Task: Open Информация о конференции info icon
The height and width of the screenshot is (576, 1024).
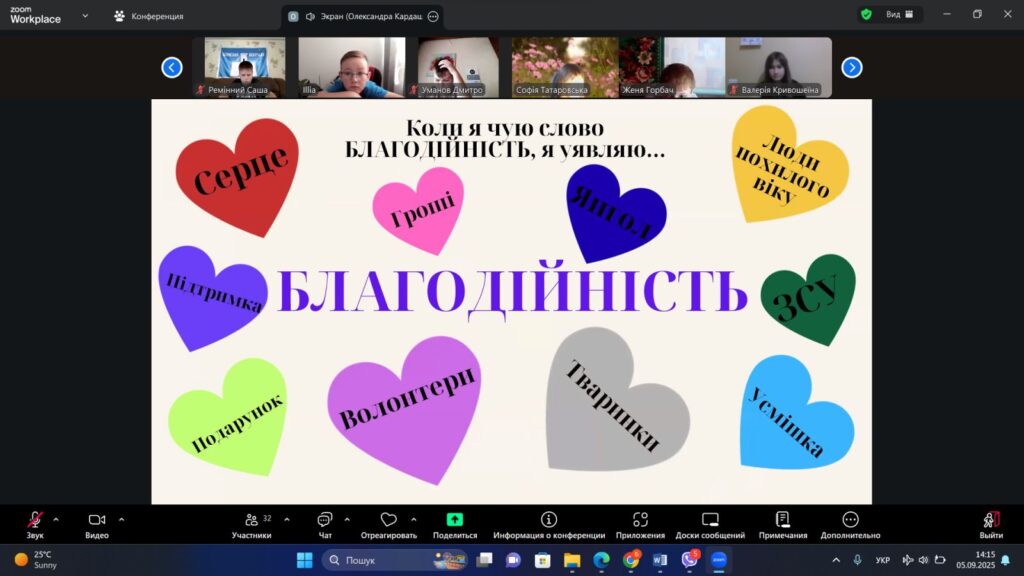Action: pos(549,520)
